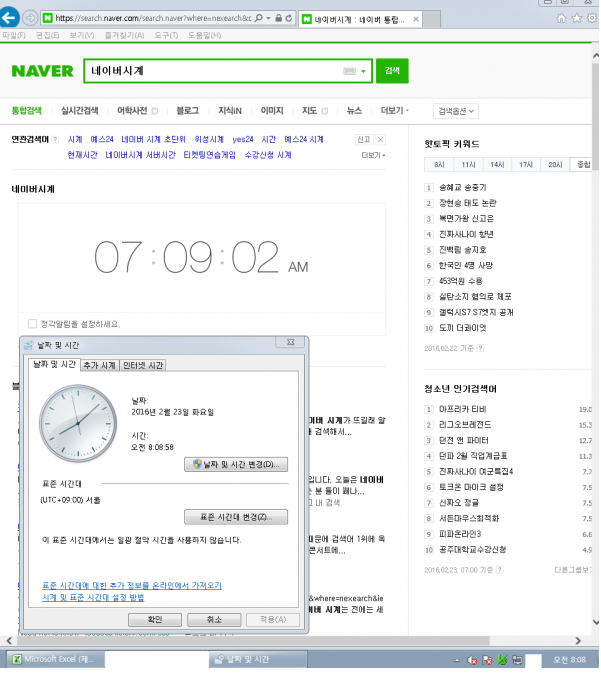Click the browser back arrow button
Viewport: 601px width, 677px height.
[x=9, y=18]
